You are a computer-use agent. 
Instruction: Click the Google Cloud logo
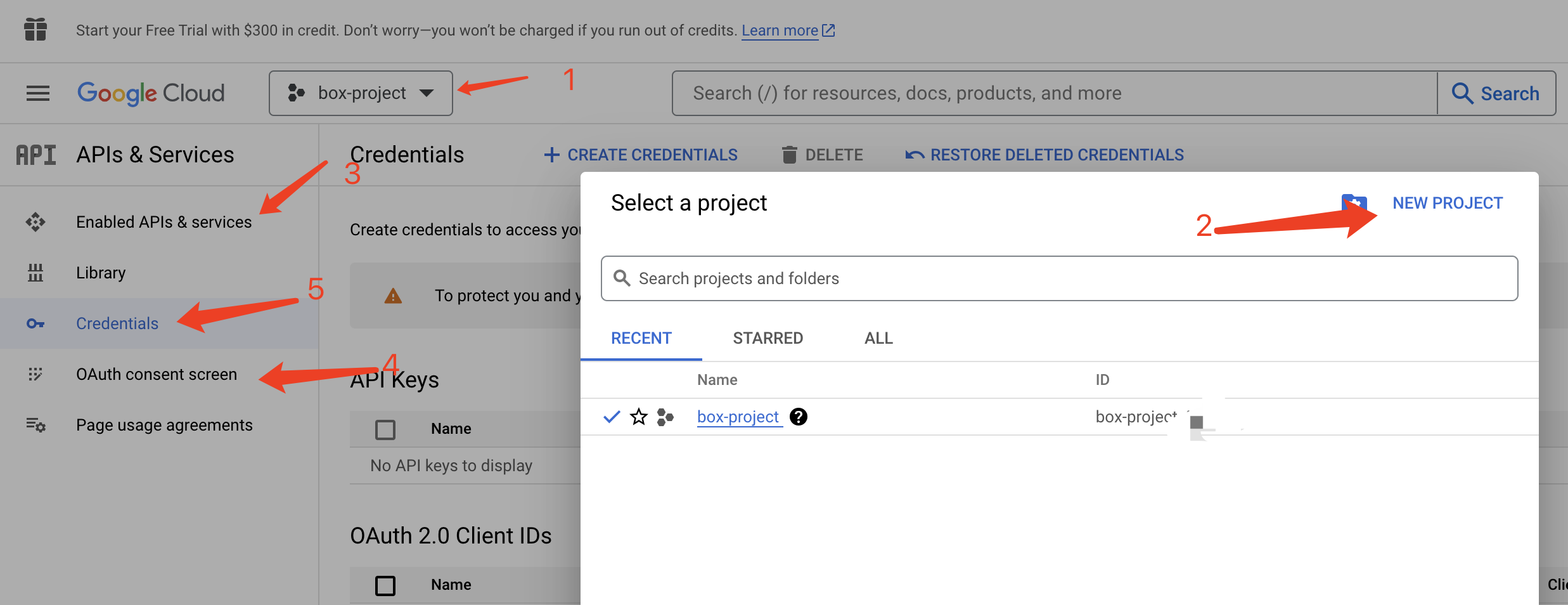click(x=151, y=93)
